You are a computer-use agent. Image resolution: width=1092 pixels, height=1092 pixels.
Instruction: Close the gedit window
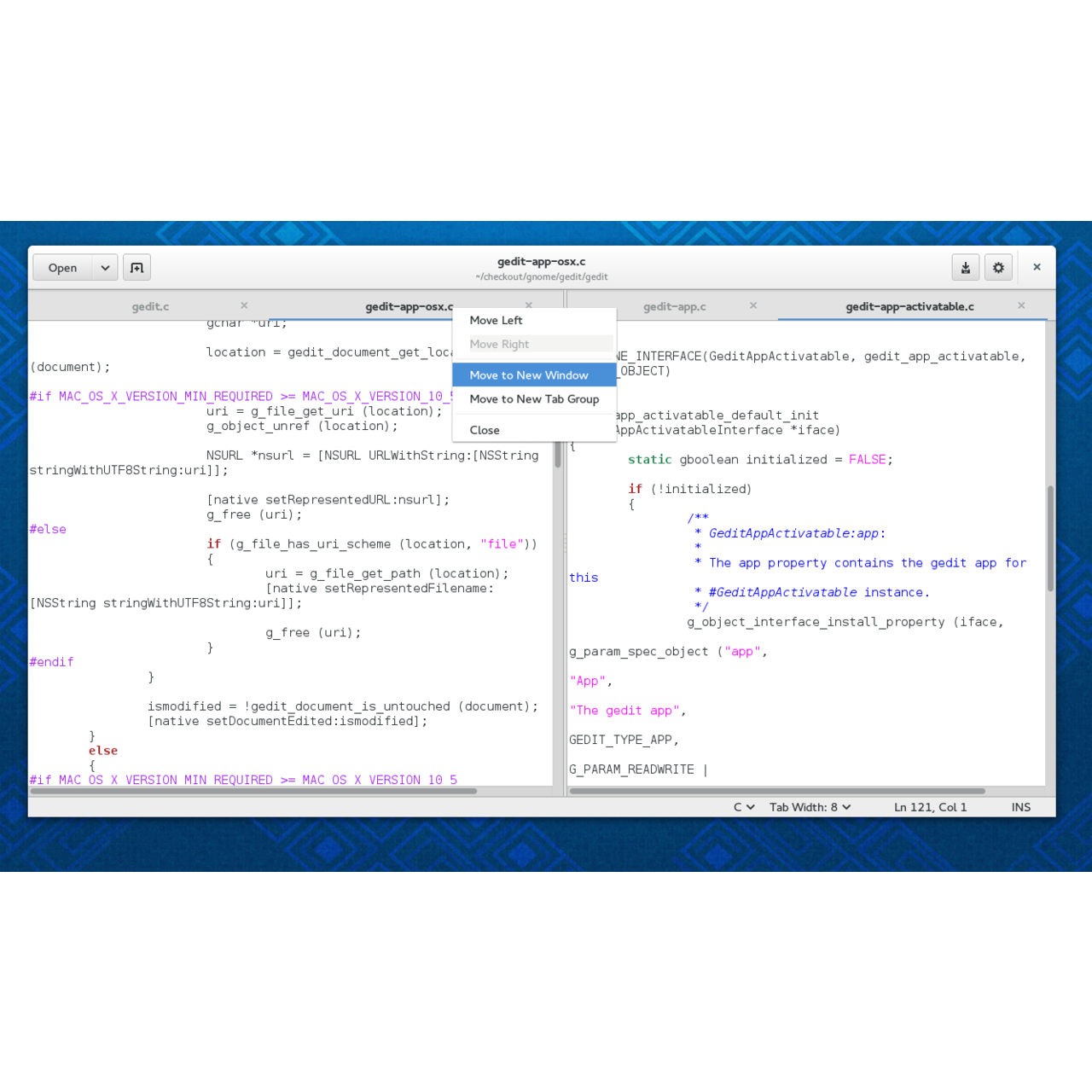point(1037,267)
